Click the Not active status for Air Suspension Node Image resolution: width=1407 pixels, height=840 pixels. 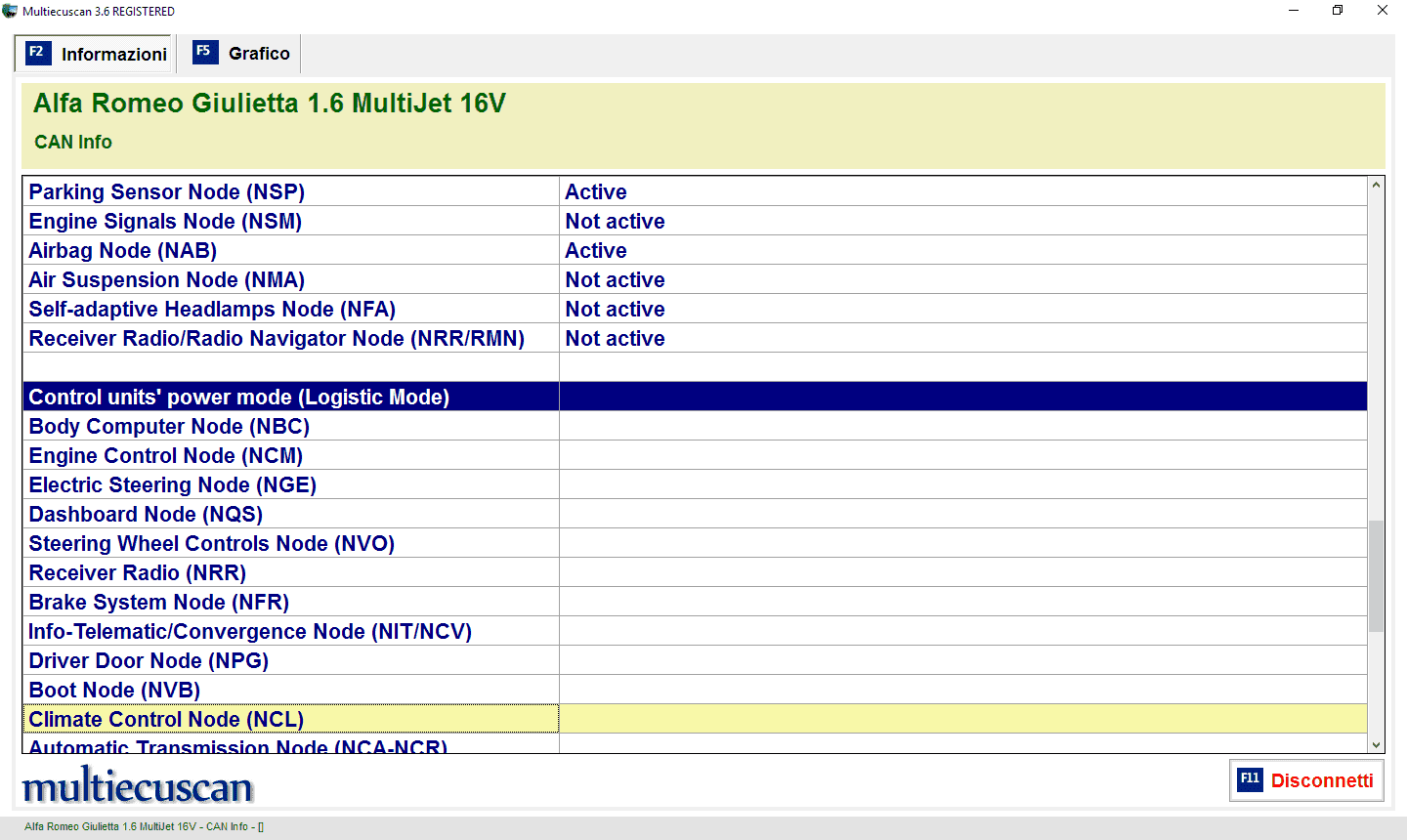point(615,280)
